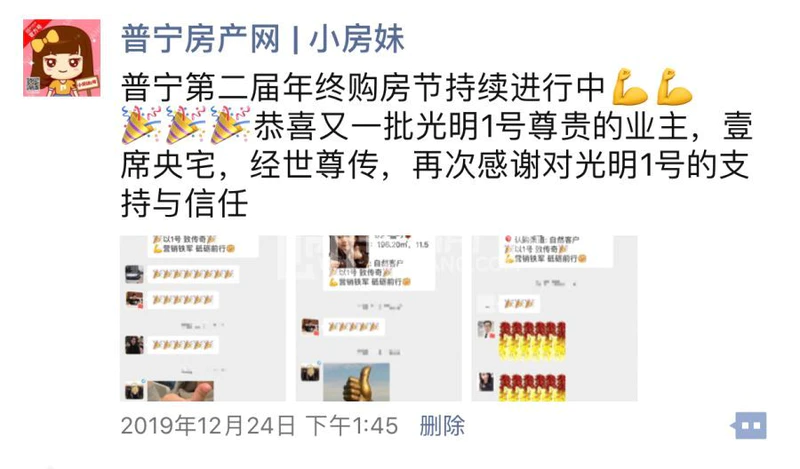Open the two-dot comment and like button
800x469 pixels.
[x=749, y=425]
